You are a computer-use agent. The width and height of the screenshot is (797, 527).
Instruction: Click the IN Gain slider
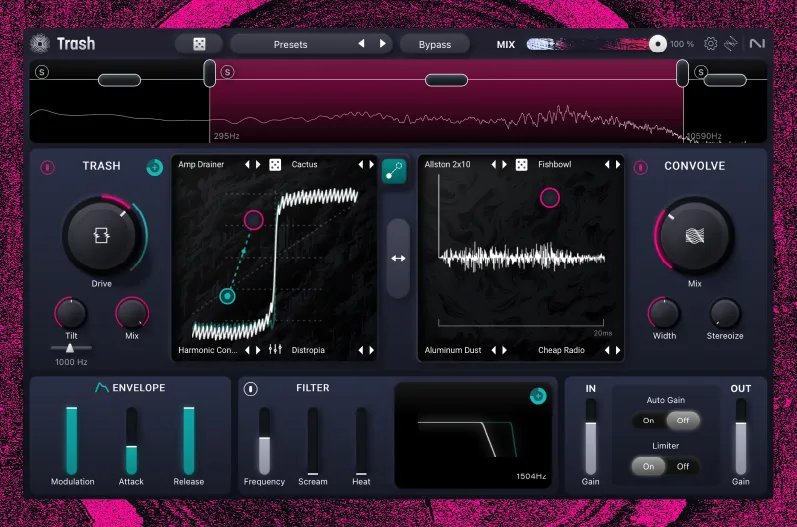pos(590,437)
